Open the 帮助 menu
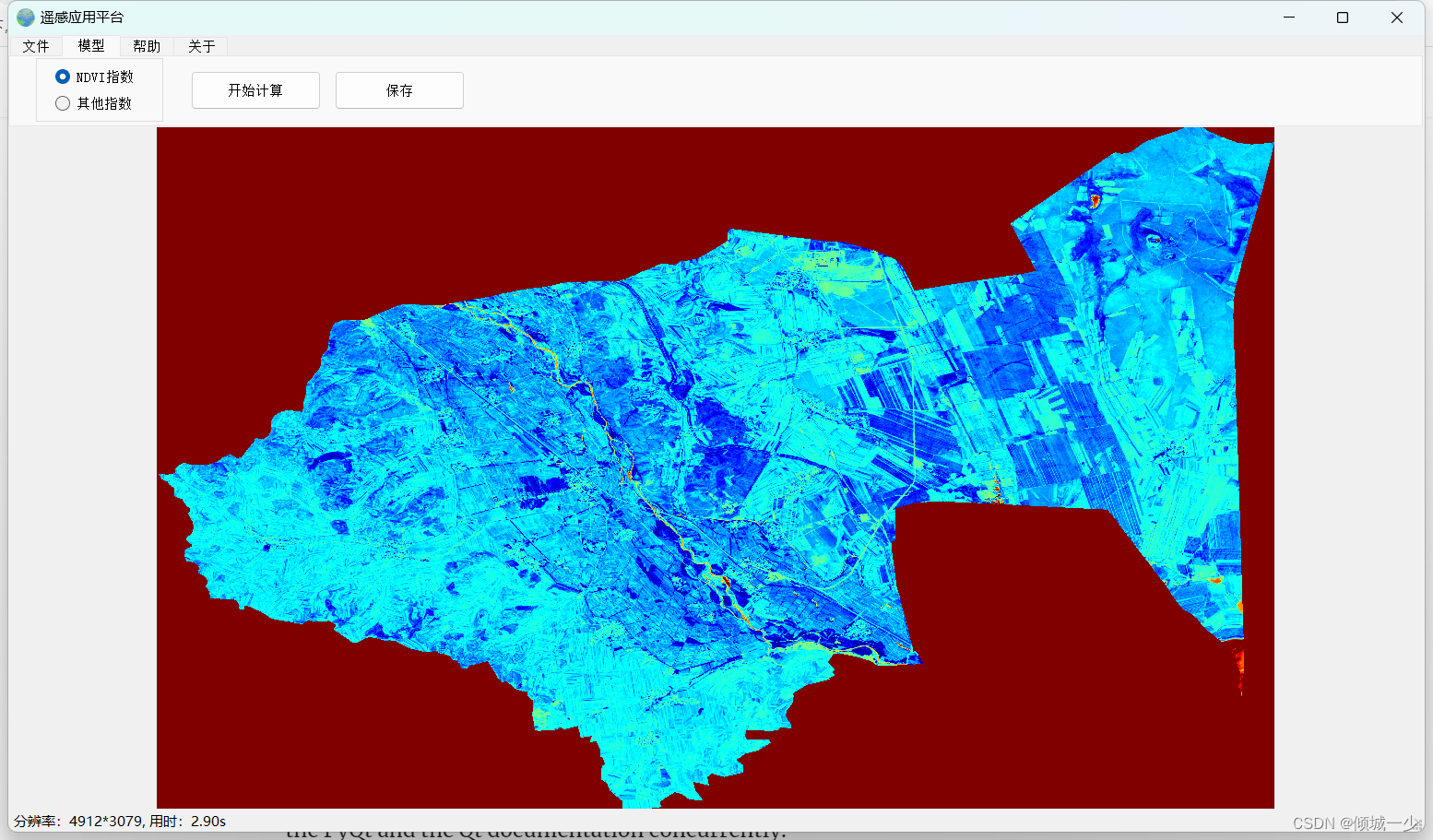This screenshot has height=840, width=1433. 147,46
